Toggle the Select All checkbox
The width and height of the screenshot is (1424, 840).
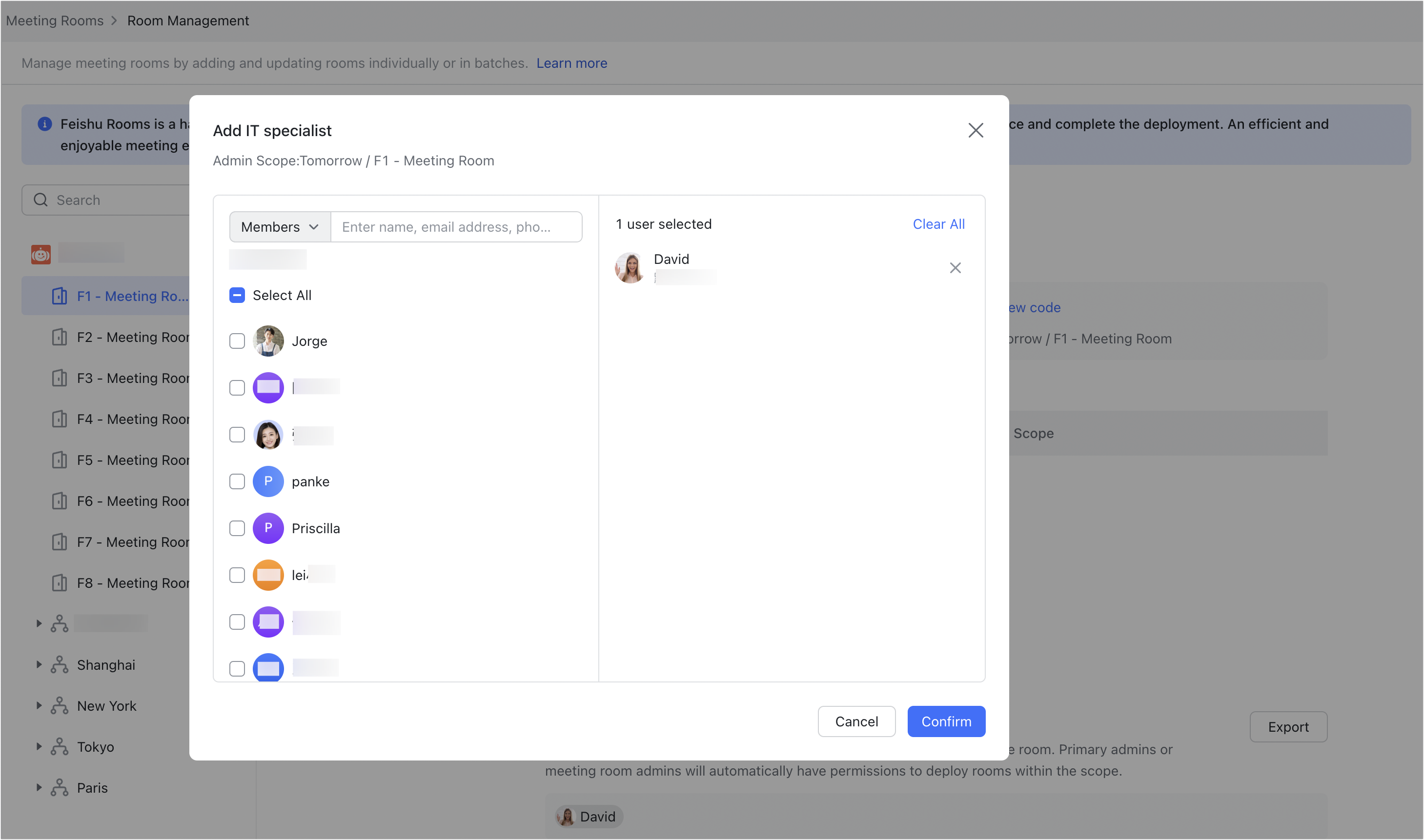coord(237,295)
